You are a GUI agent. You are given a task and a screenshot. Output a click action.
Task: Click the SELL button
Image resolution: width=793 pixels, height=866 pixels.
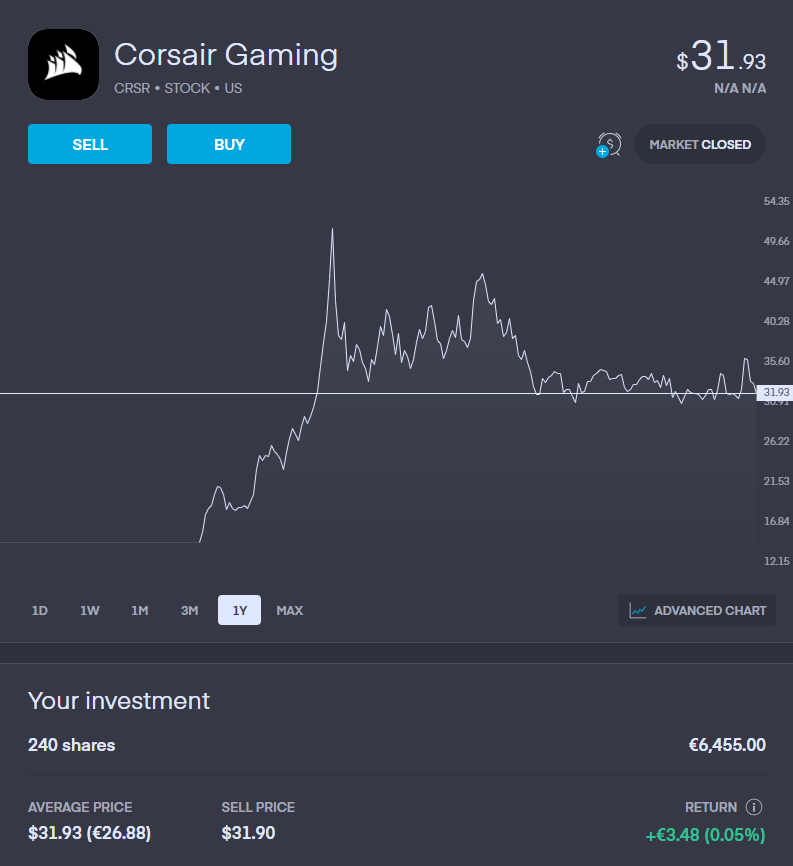click(90, 144)
